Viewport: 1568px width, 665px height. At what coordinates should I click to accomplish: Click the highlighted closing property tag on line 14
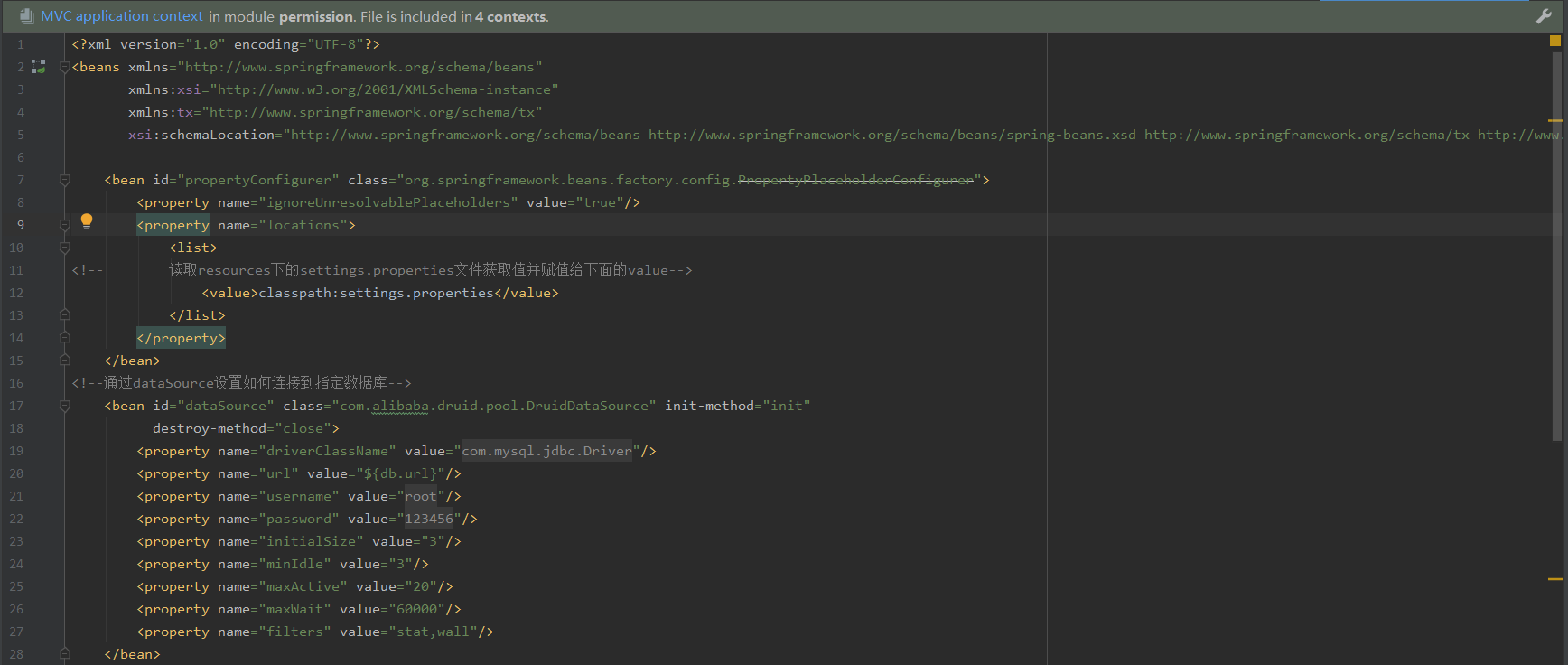click(181, 338)
